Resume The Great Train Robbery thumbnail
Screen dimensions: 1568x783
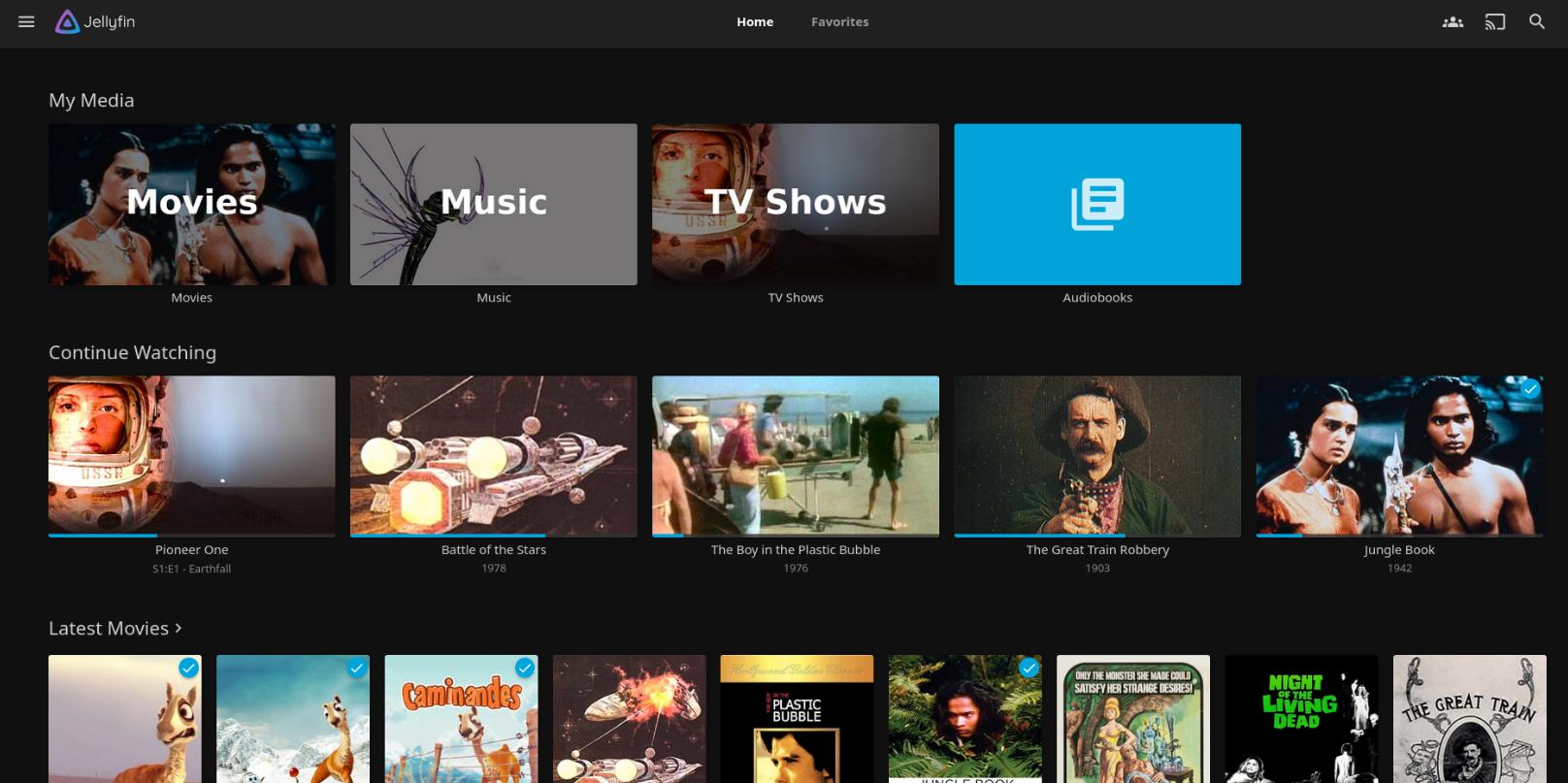click(x=1097, y=456)
